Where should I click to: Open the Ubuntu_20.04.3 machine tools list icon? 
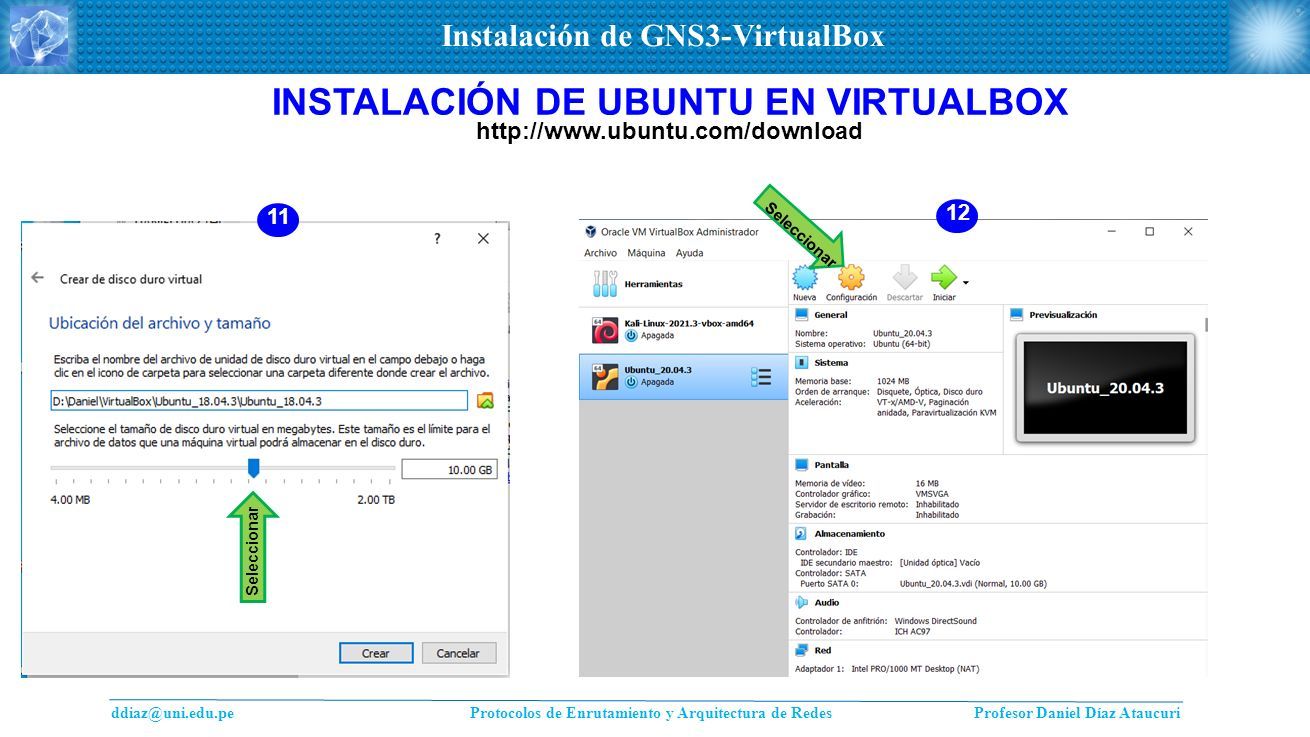(761, 377)
